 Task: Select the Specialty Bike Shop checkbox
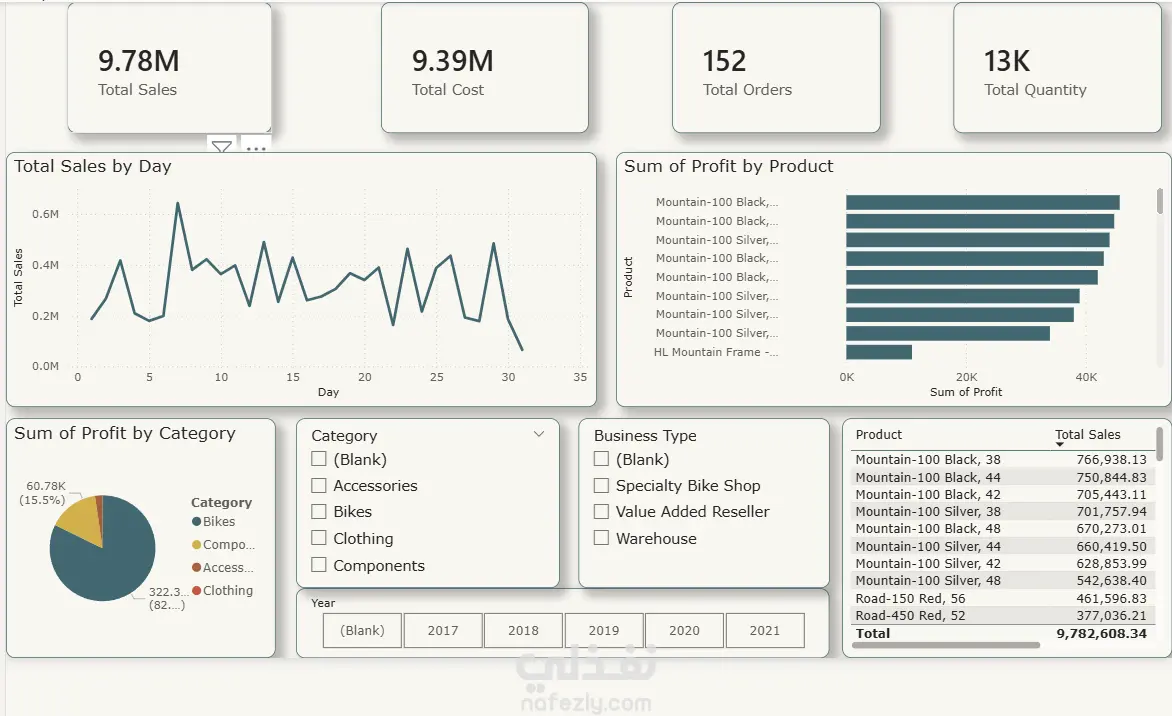tap(601, 485)
